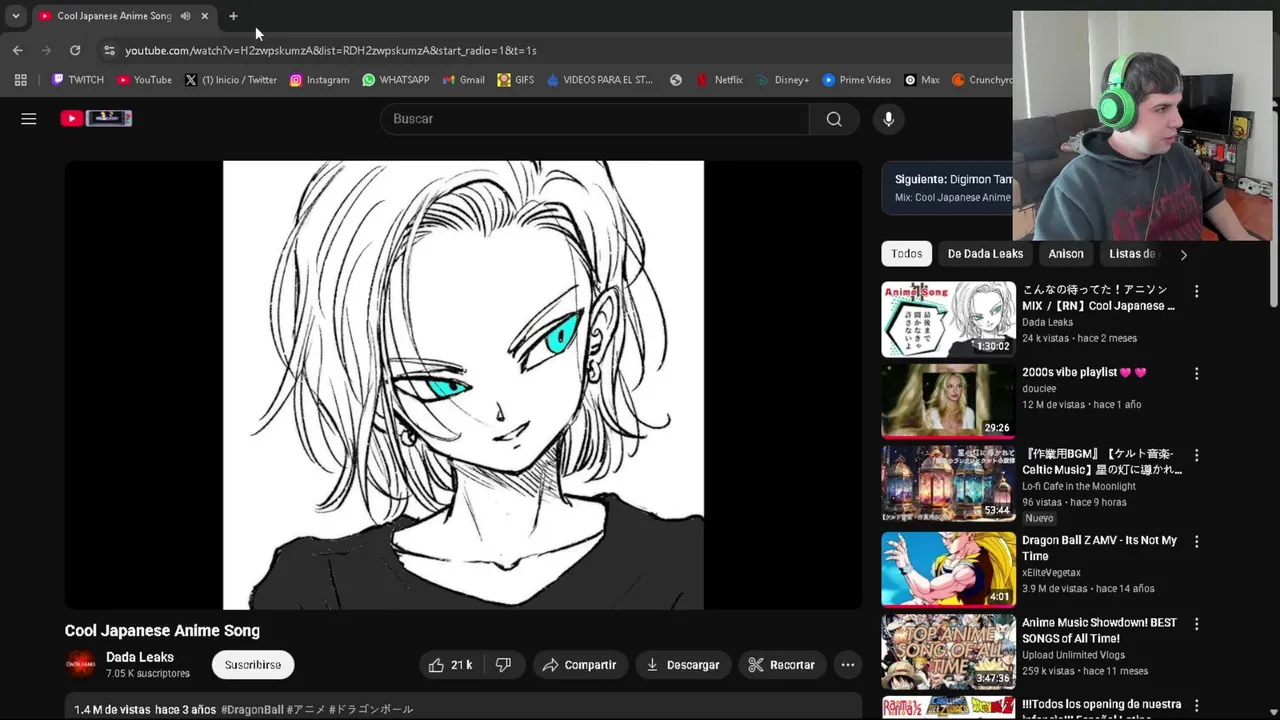1280x720 pixels.
Task: Close the Cool Japanese Anime Song tab
Action: [204, 16]
